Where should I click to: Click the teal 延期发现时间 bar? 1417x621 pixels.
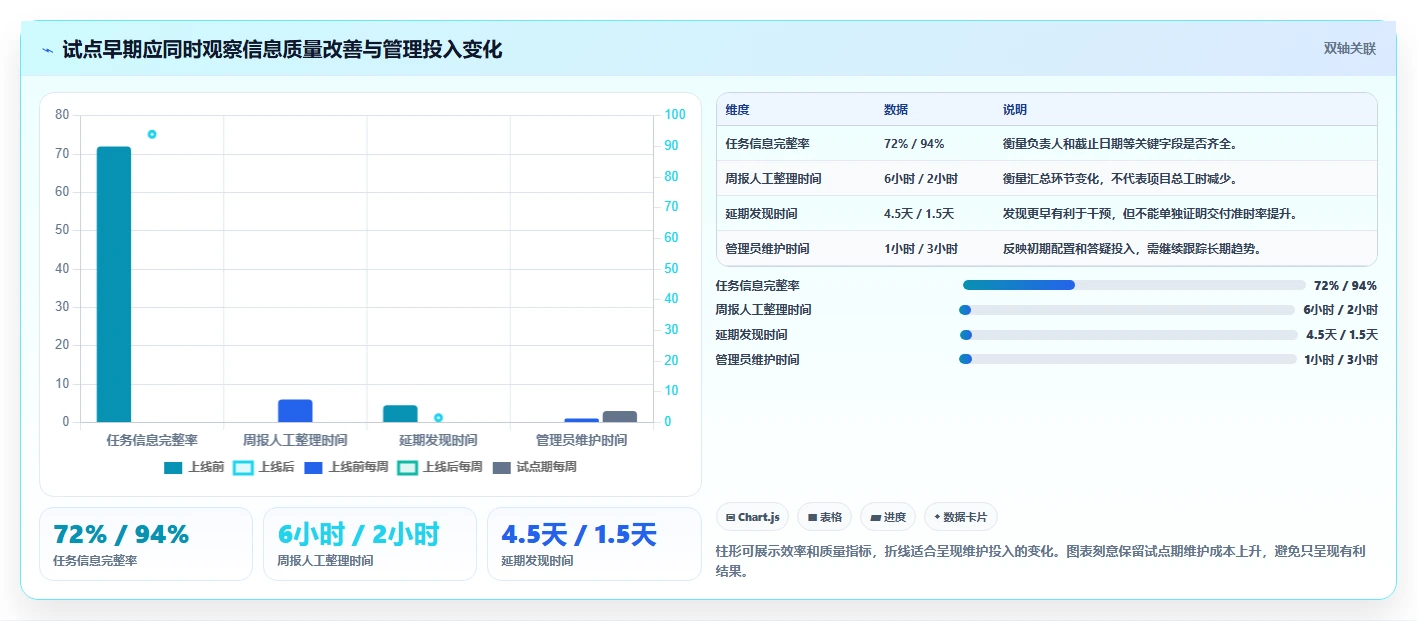pyautogui.click(x=400, y=414)
